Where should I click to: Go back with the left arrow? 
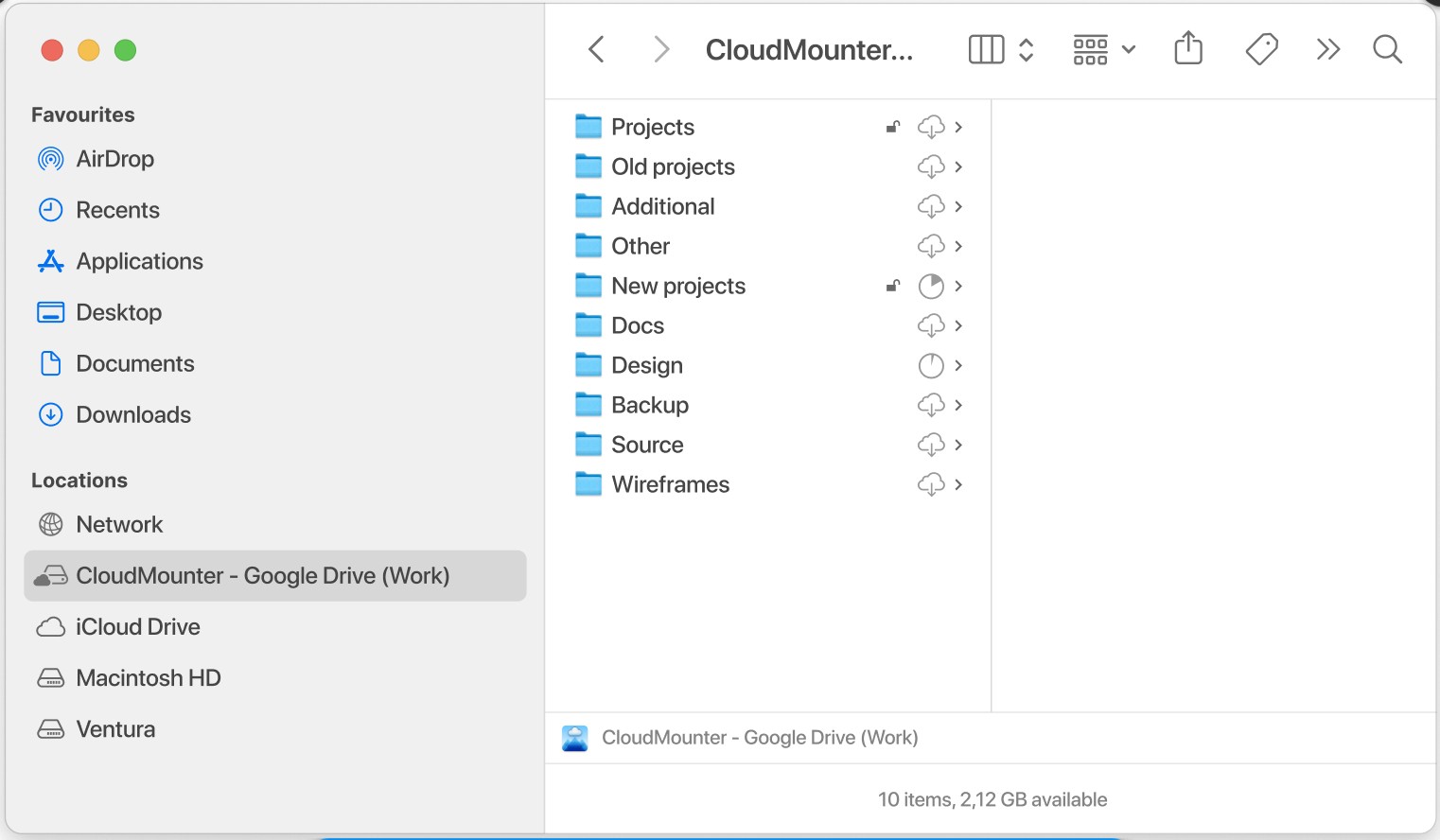point(596,49)
